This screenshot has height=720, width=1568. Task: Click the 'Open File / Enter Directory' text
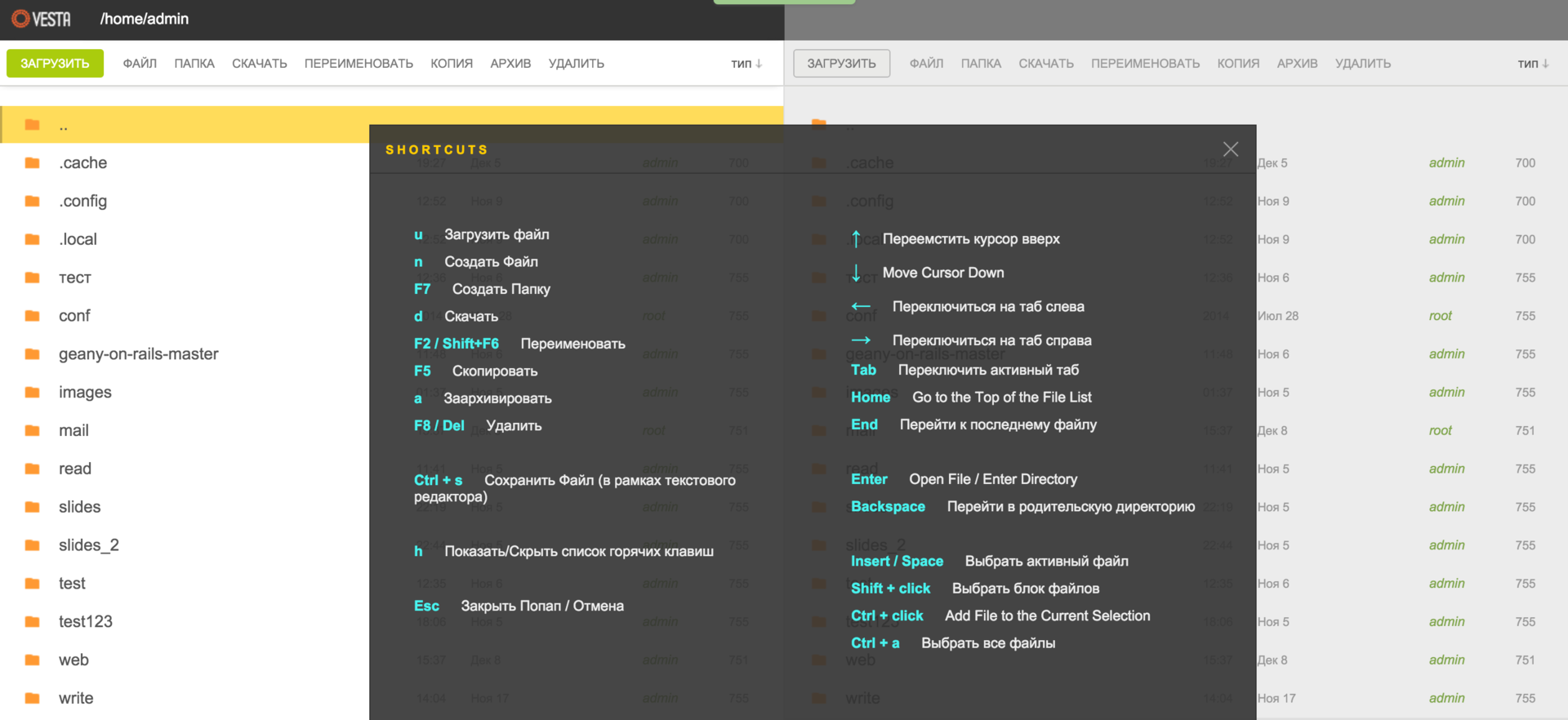(993, 479)
